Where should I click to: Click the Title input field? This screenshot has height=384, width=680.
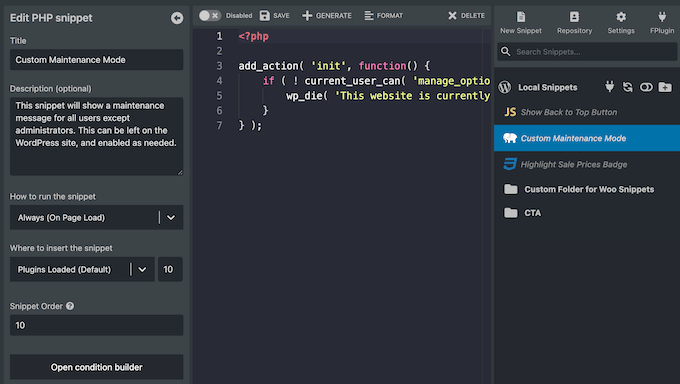96,60
